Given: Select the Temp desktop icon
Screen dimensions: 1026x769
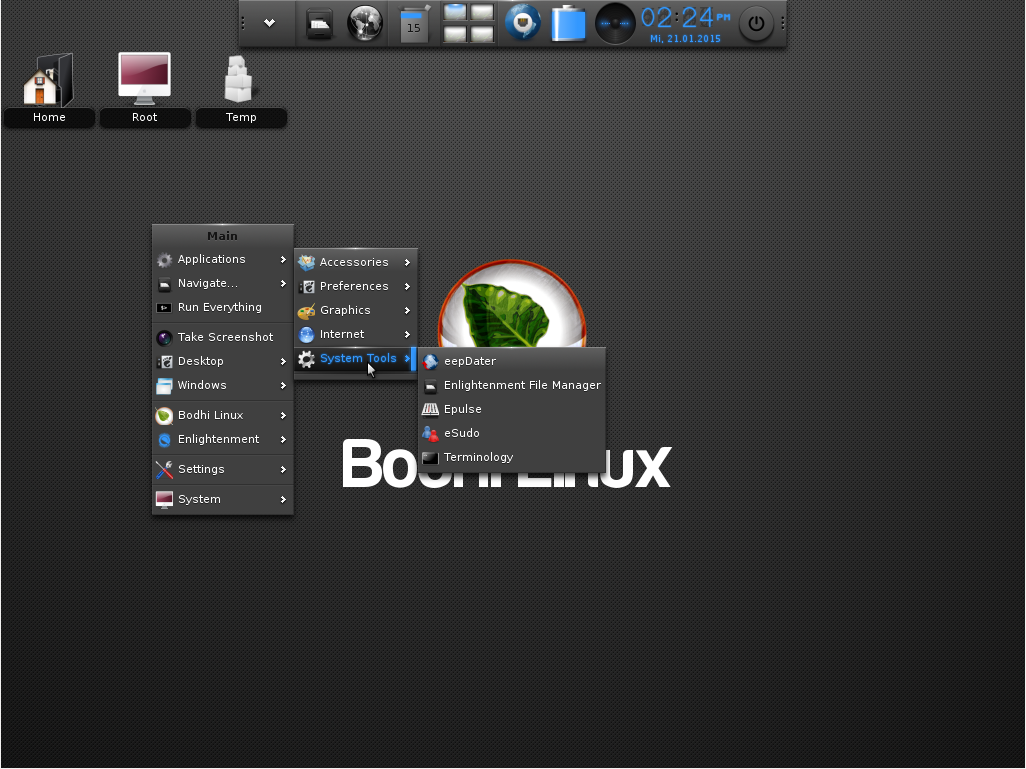Looking at the screenshot, I should [x=241, y=90].
